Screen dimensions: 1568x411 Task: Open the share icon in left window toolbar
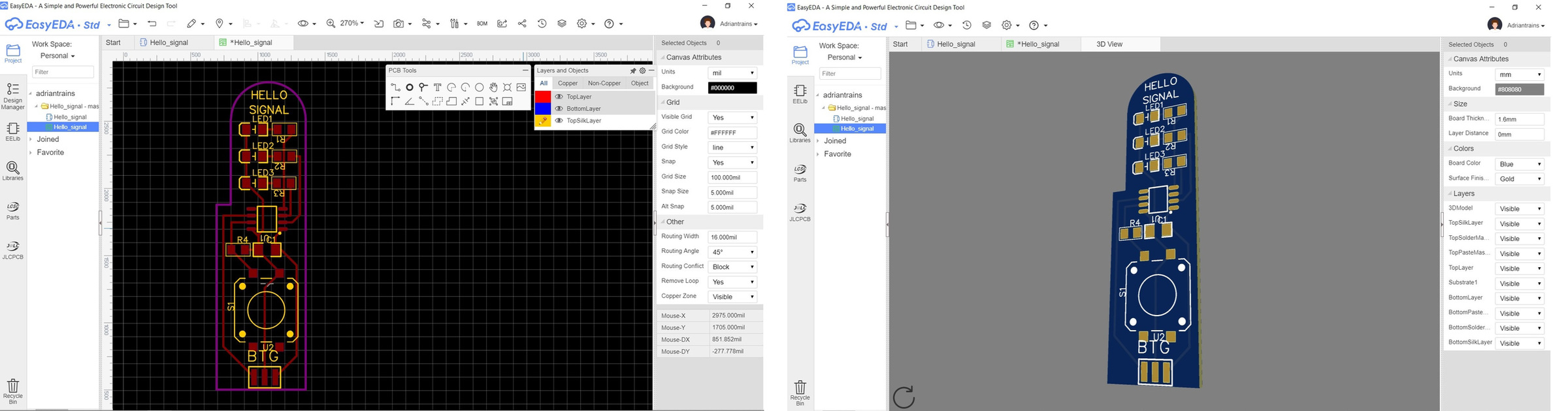[x=522, y=24]
